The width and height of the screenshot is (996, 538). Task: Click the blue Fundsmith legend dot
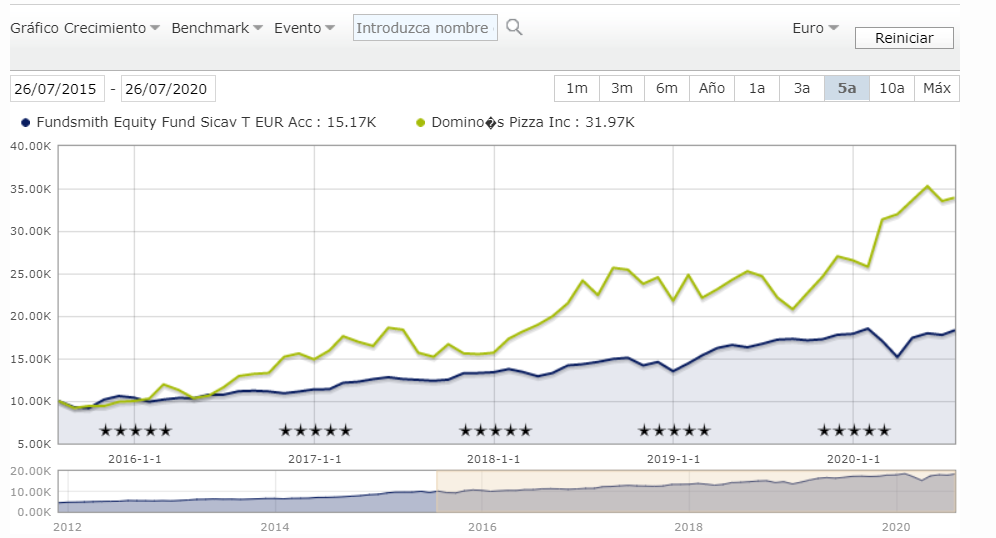pyautogui.click(x=25, y=123)
